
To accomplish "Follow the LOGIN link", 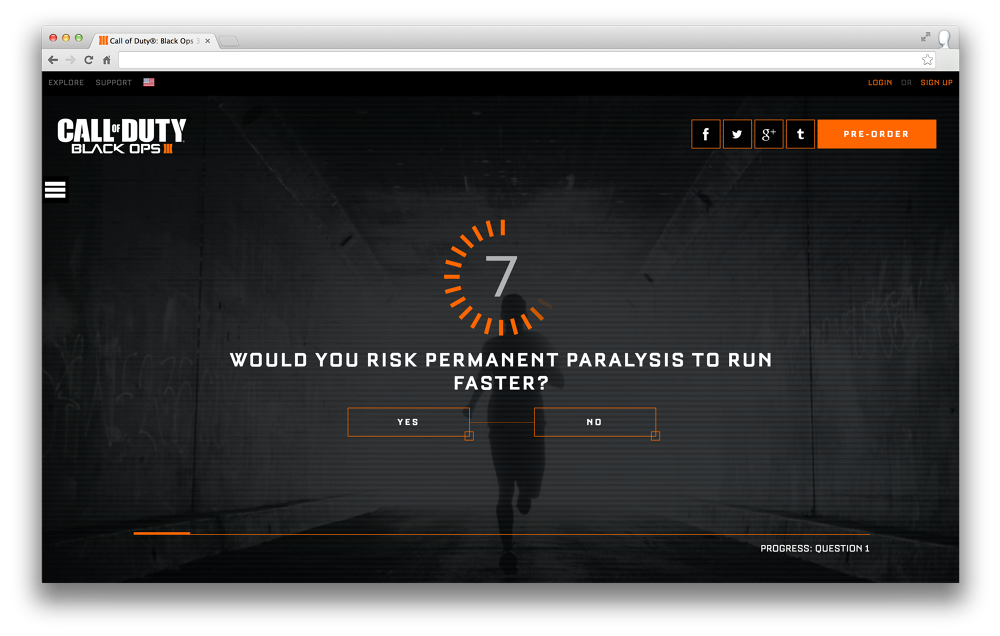I will 880,82.
